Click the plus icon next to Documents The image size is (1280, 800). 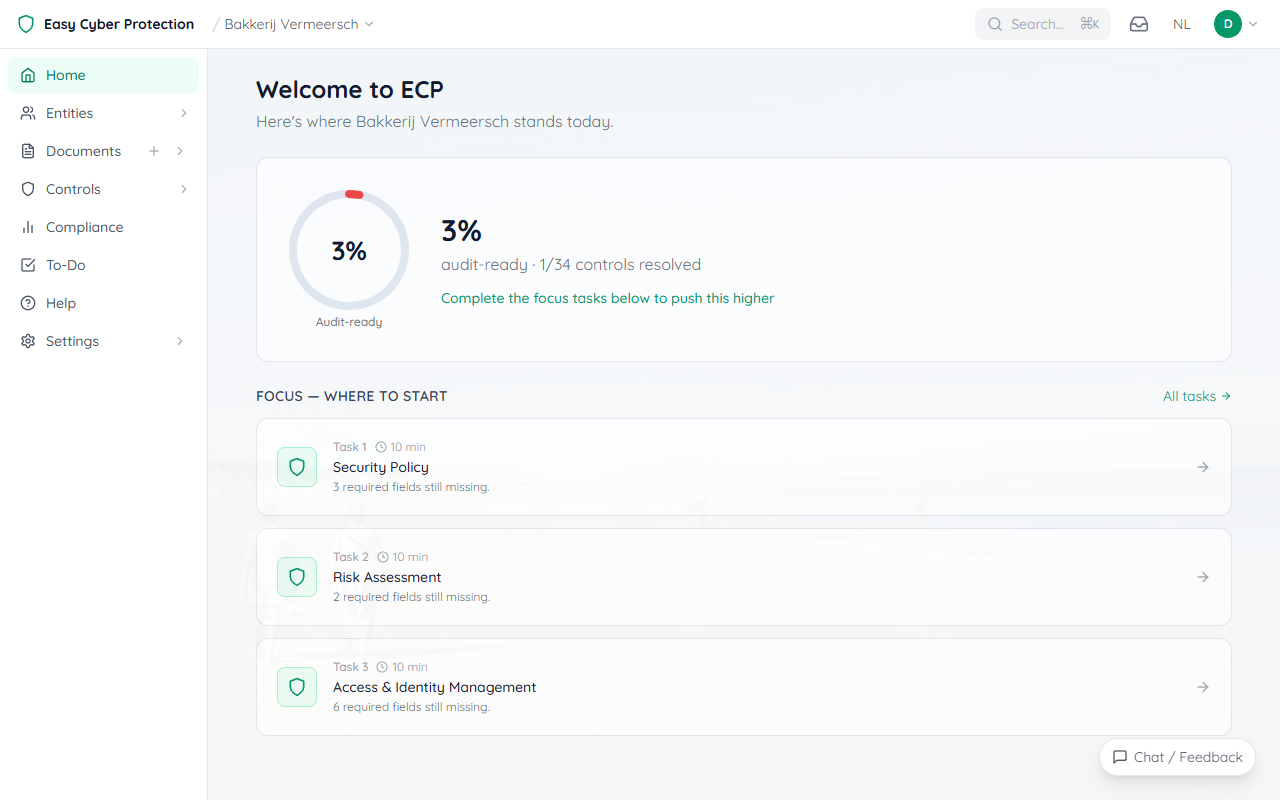pyautogui.click(x=153, y=150)
